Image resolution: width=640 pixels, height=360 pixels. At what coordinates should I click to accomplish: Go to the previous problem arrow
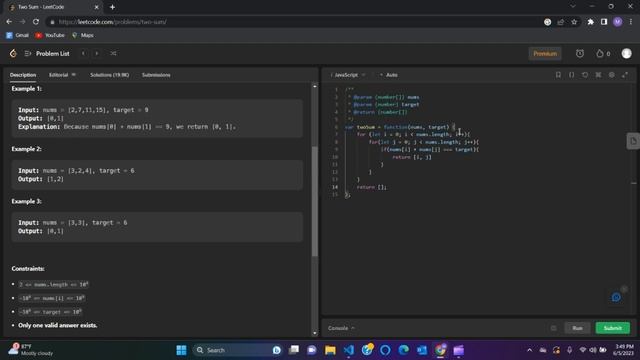83,53
